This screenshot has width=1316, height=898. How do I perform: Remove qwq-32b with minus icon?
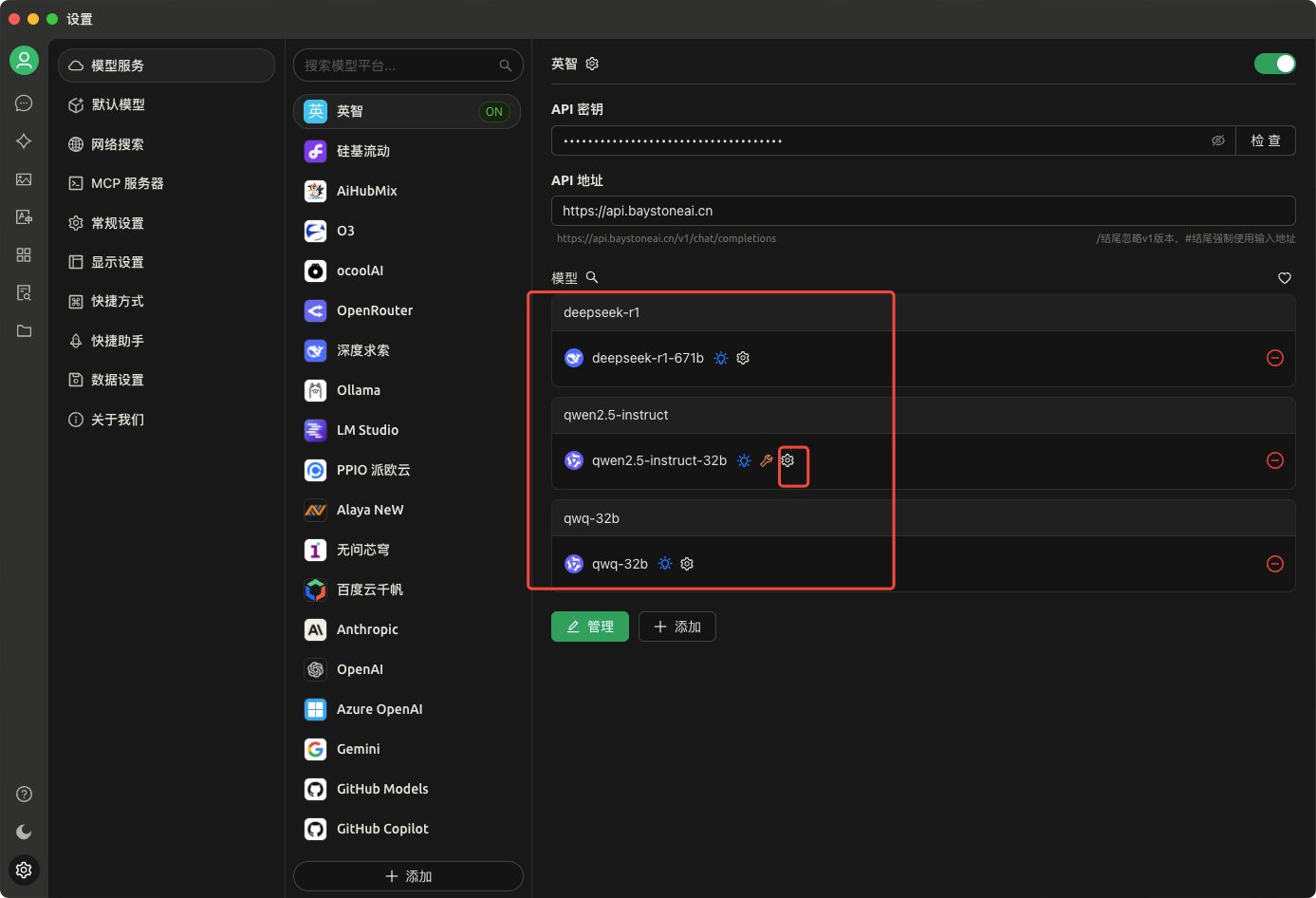click(1275, 564)
